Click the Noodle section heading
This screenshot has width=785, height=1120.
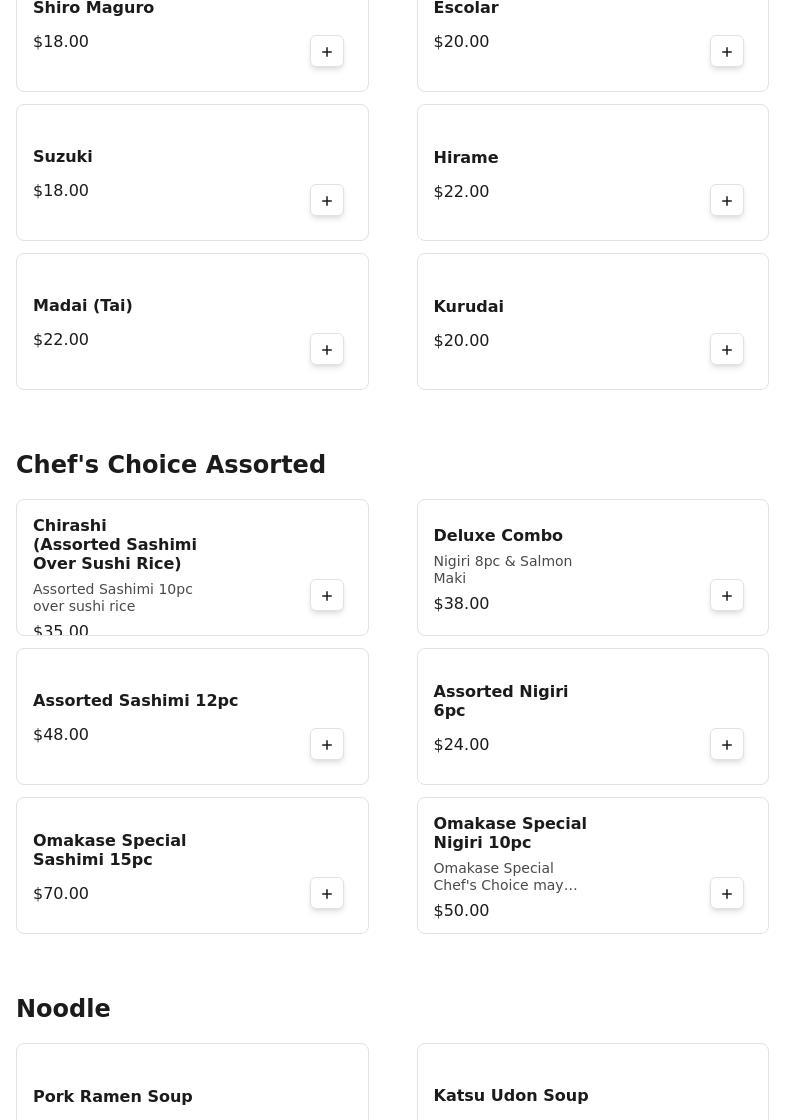click(x=63, y=1009)
